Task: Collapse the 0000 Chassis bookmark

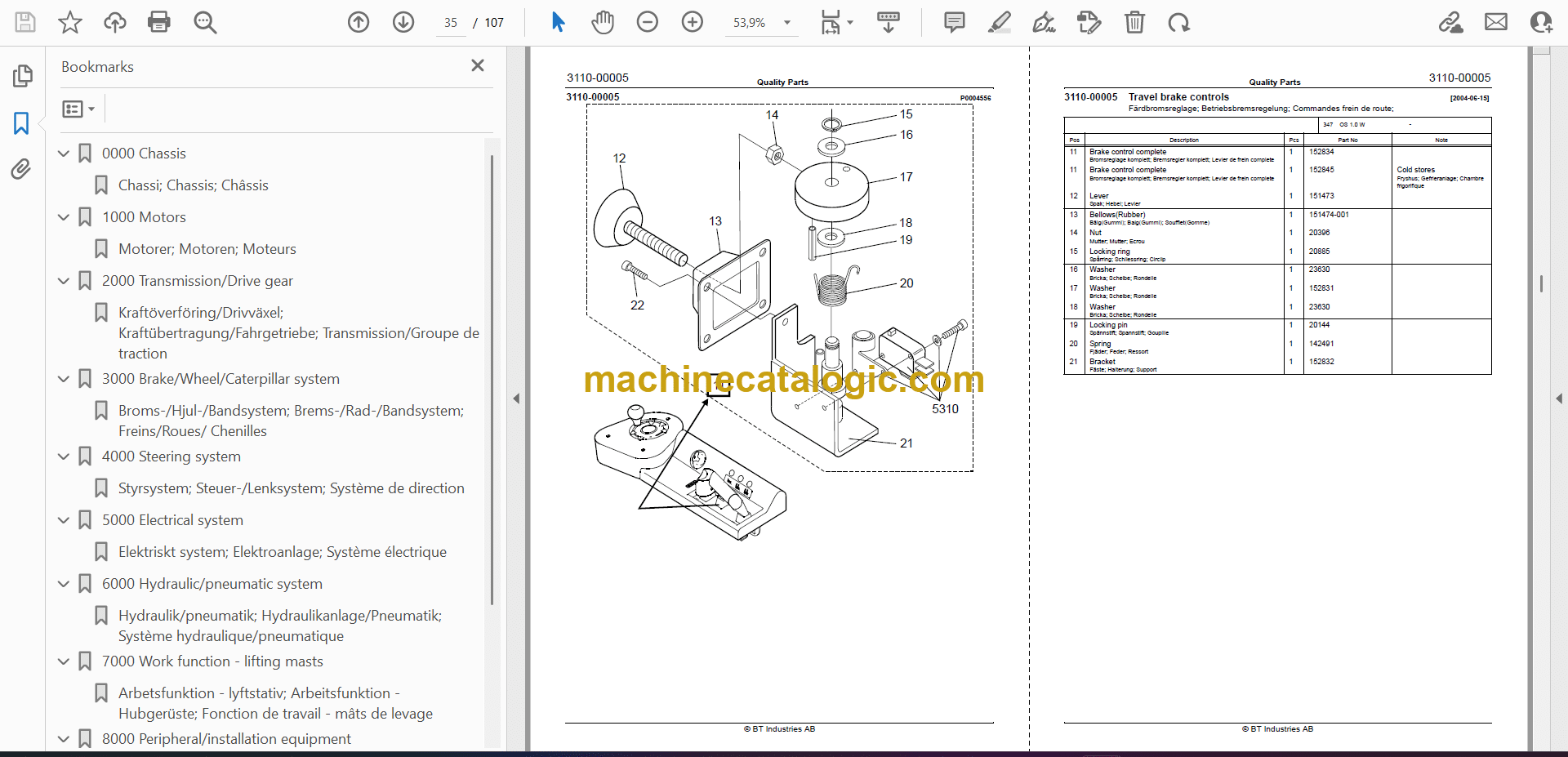Action: point(64,154)
